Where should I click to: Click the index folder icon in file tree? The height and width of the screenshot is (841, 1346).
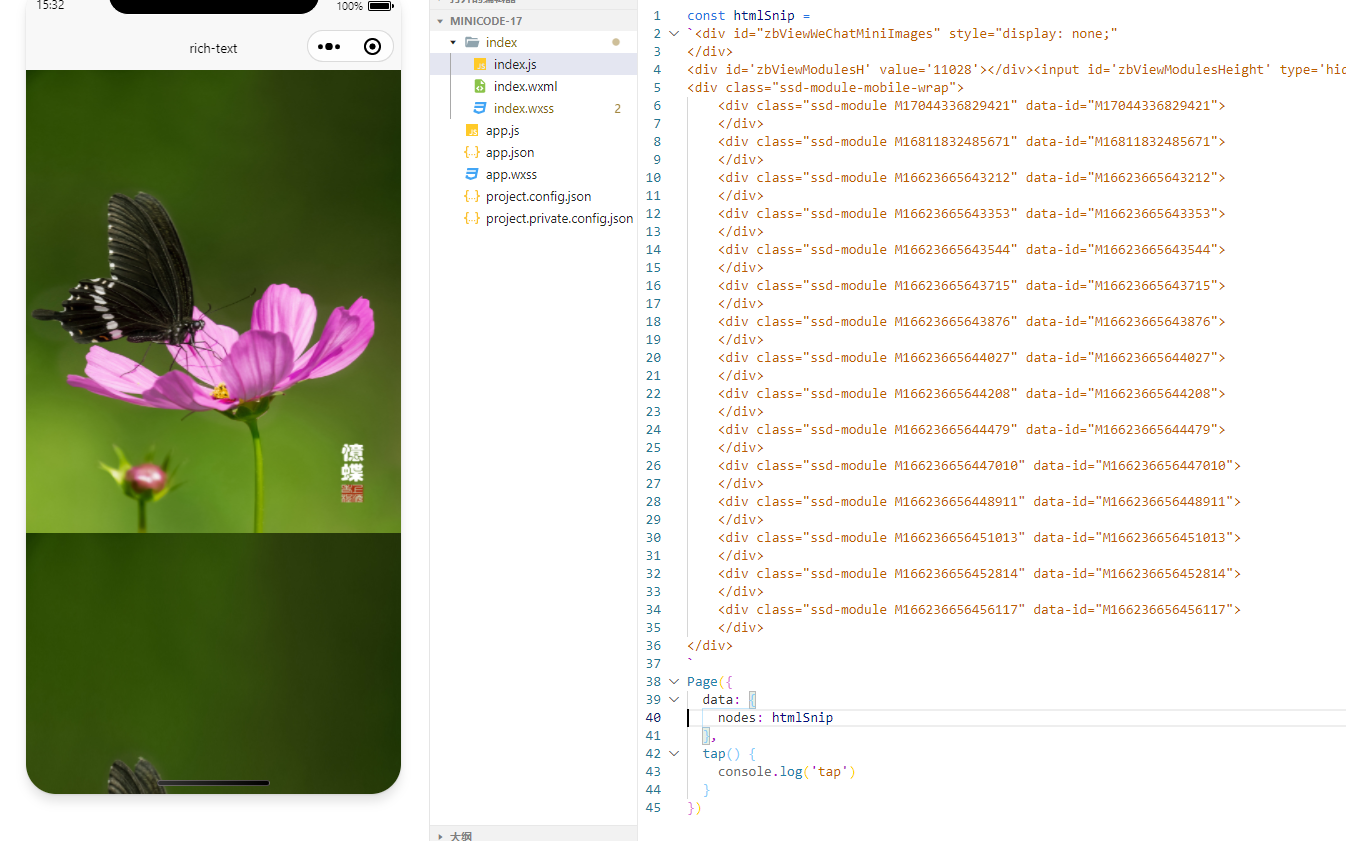[472, 42]
